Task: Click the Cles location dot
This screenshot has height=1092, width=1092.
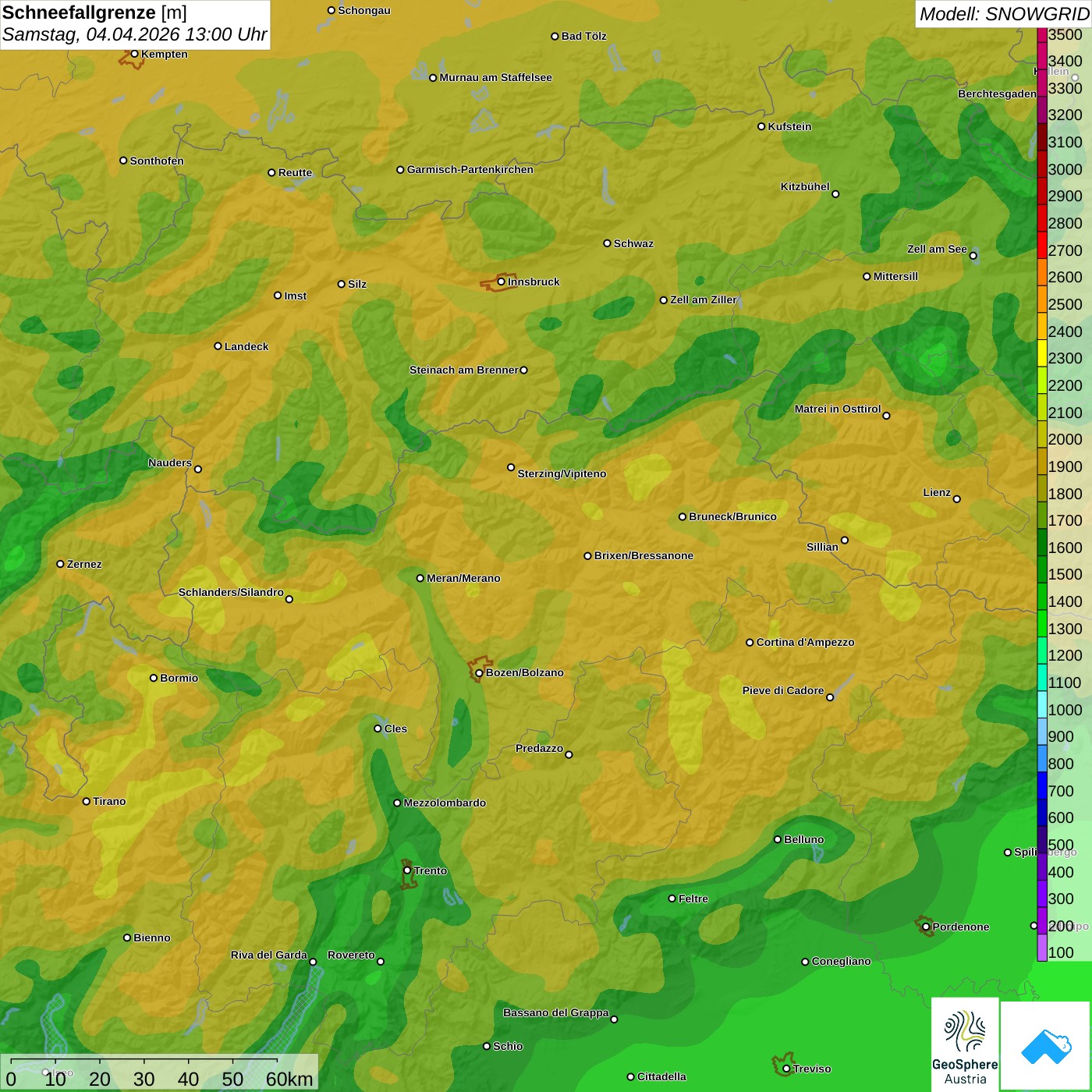Action: 378,729
